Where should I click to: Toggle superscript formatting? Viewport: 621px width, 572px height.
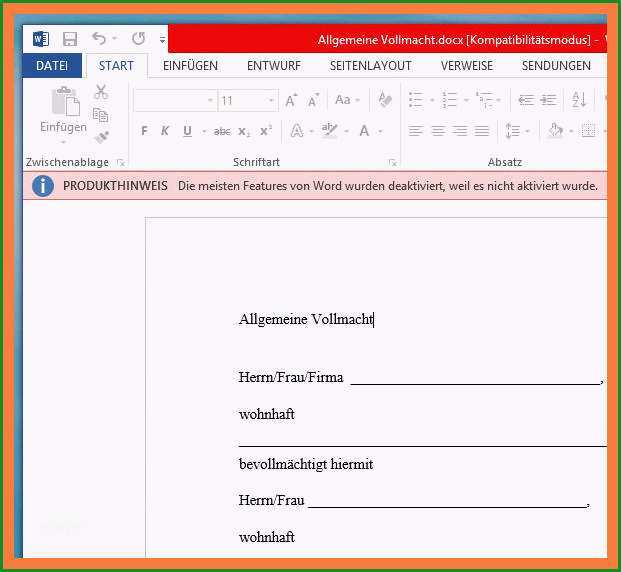click(266, 130)
